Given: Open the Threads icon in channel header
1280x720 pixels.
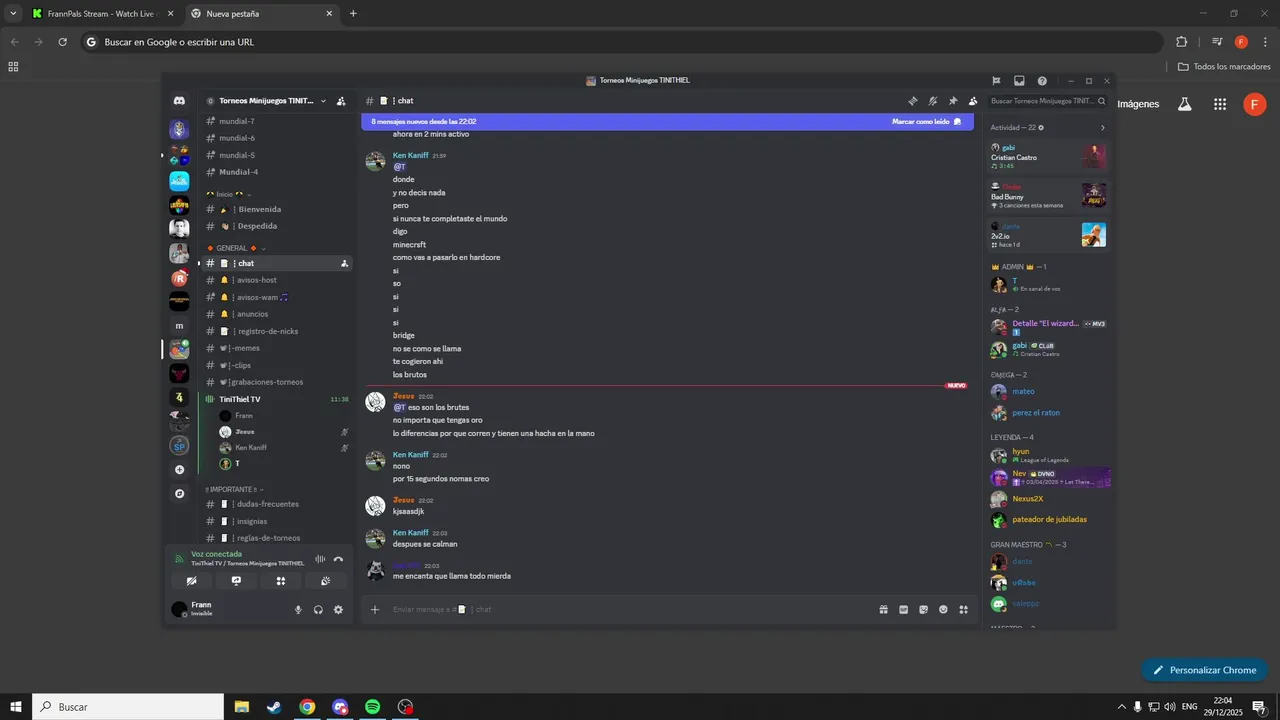Looking at the screenshot, I should tap(912, 101).
